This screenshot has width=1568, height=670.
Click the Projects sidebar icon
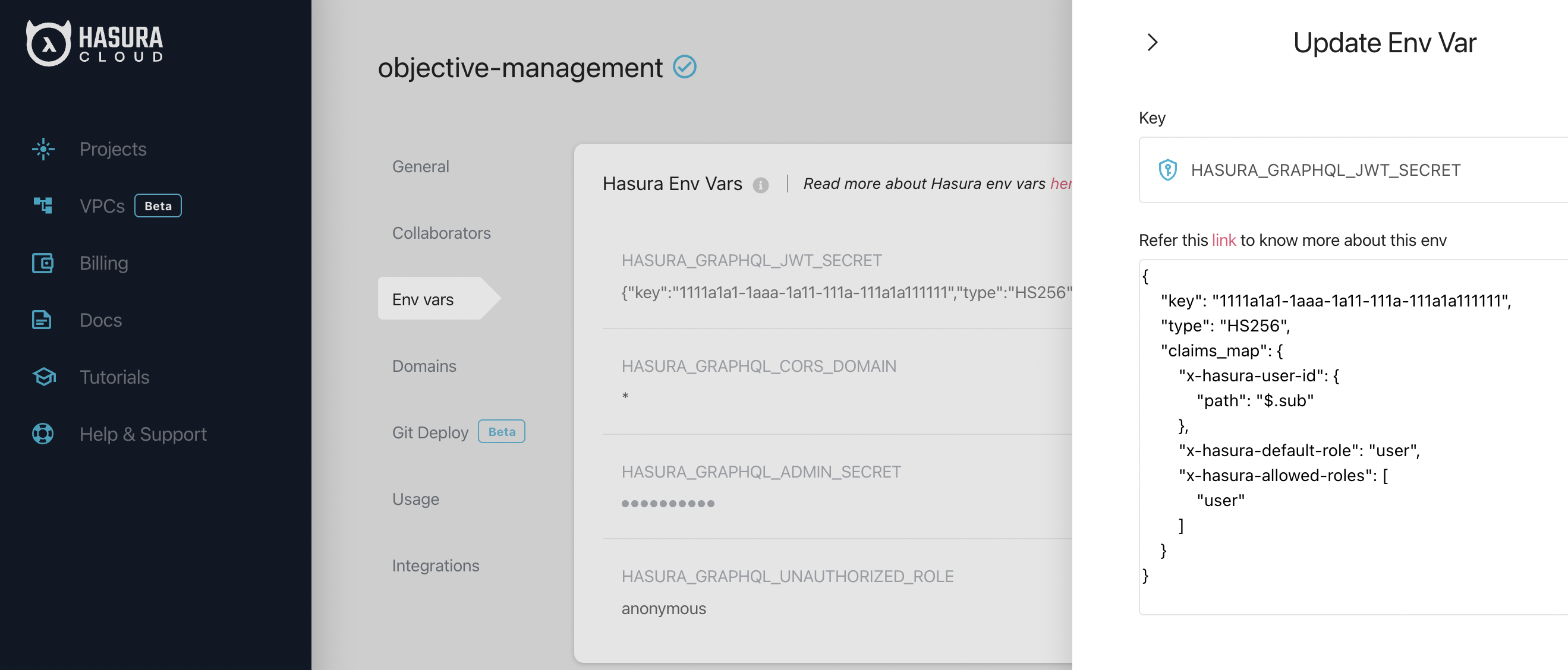click(43, 149)
